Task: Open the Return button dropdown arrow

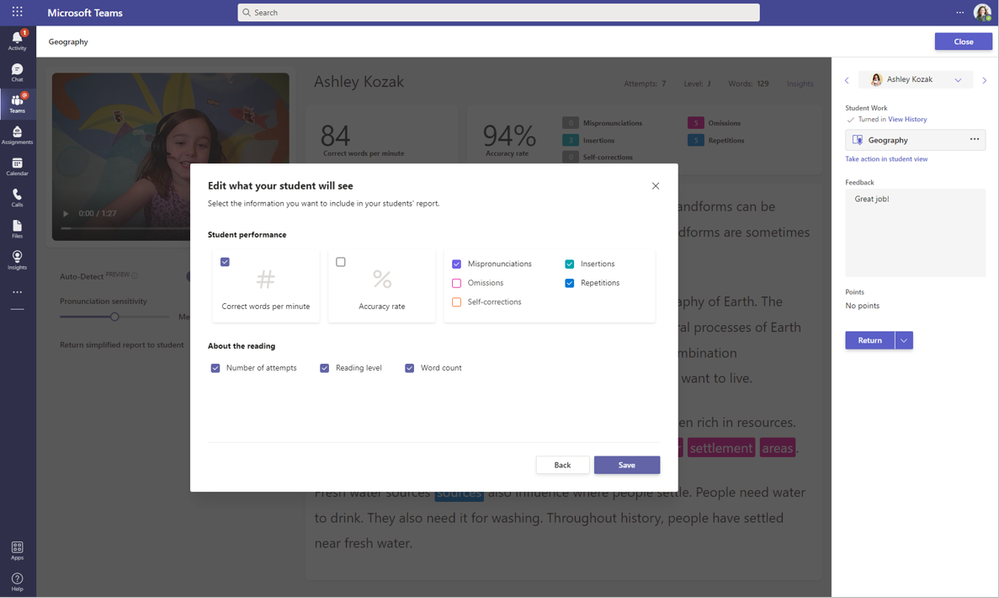Action: point(904,341)
